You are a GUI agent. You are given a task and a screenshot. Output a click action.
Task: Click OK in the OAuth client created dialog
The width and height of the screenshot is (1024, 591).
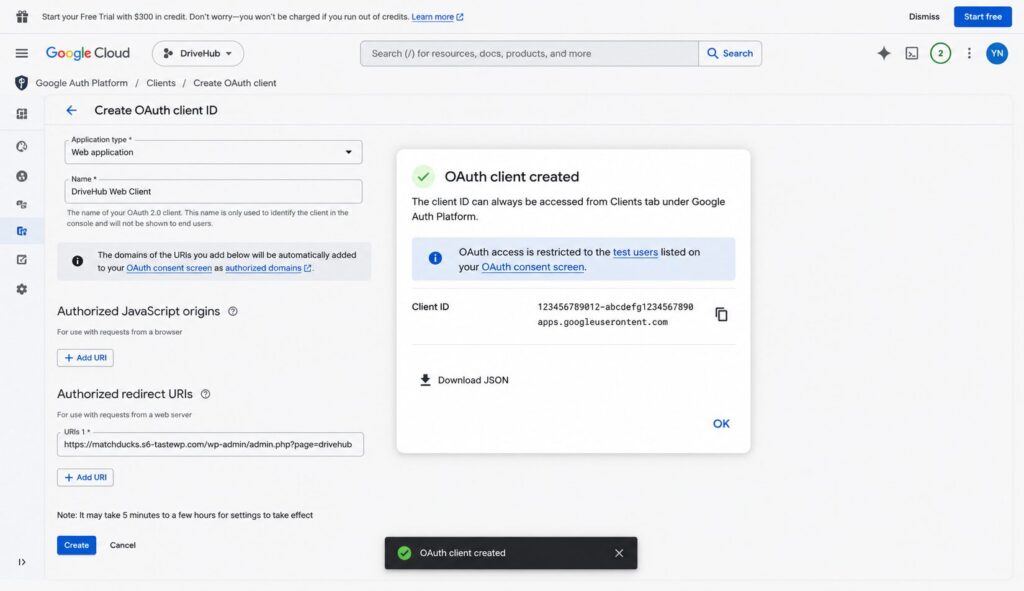[721, 424]
